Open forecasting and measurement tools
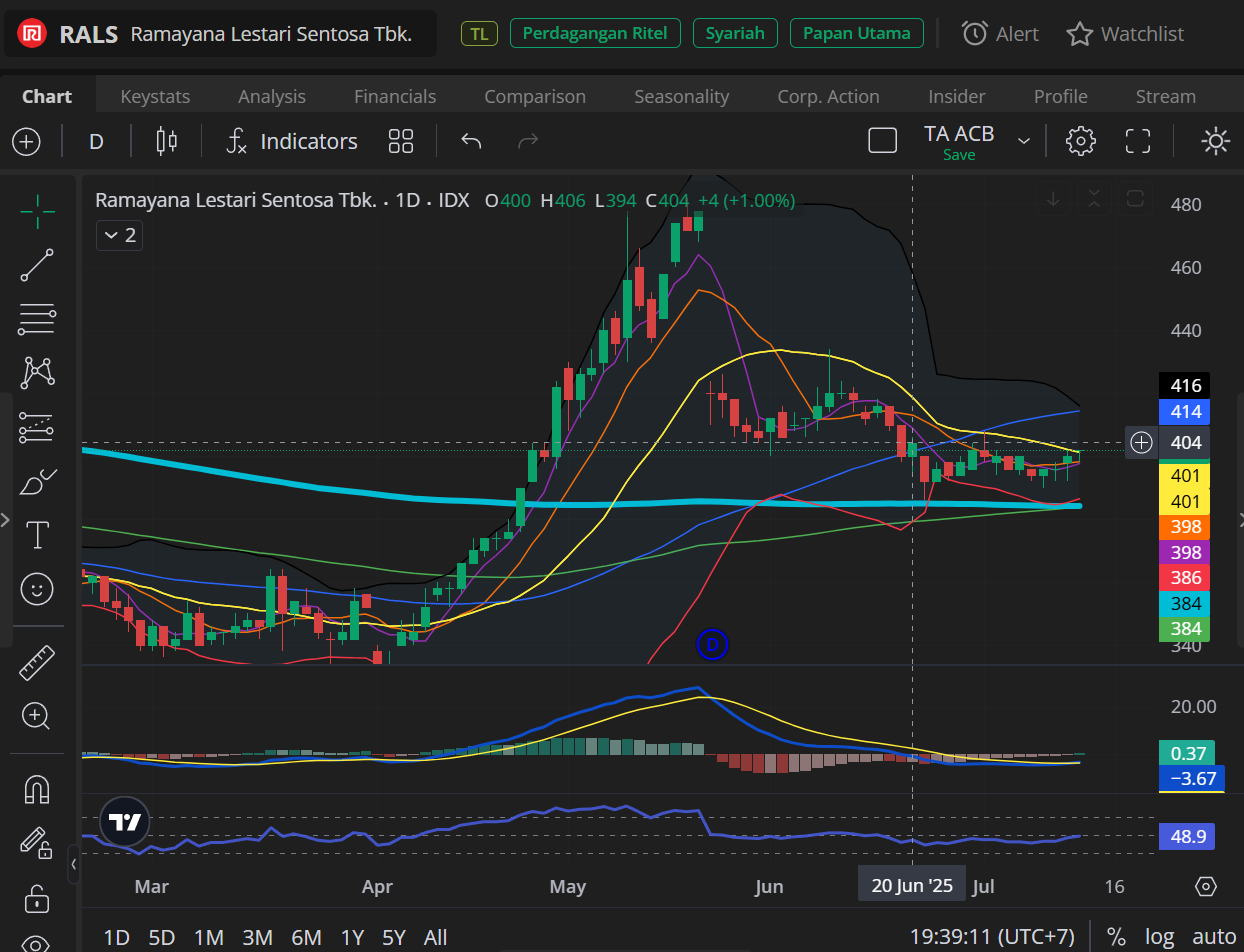The image size is (1244, 952). click(x=37, y=428)
